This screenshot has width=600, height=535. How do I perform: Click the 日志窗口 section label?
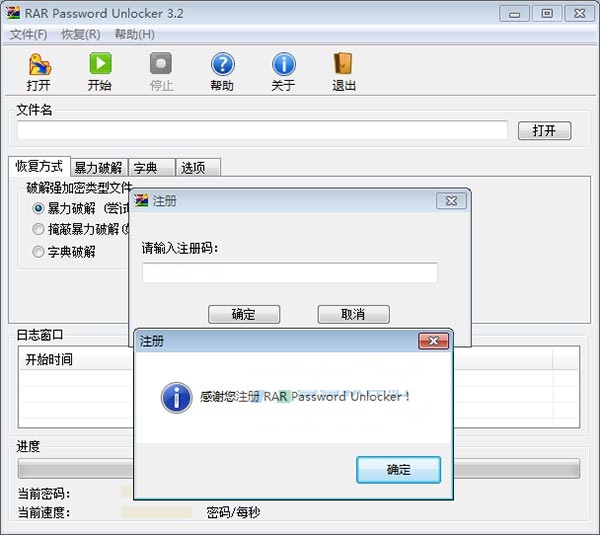pyautogui.click(x=40, y=335)
